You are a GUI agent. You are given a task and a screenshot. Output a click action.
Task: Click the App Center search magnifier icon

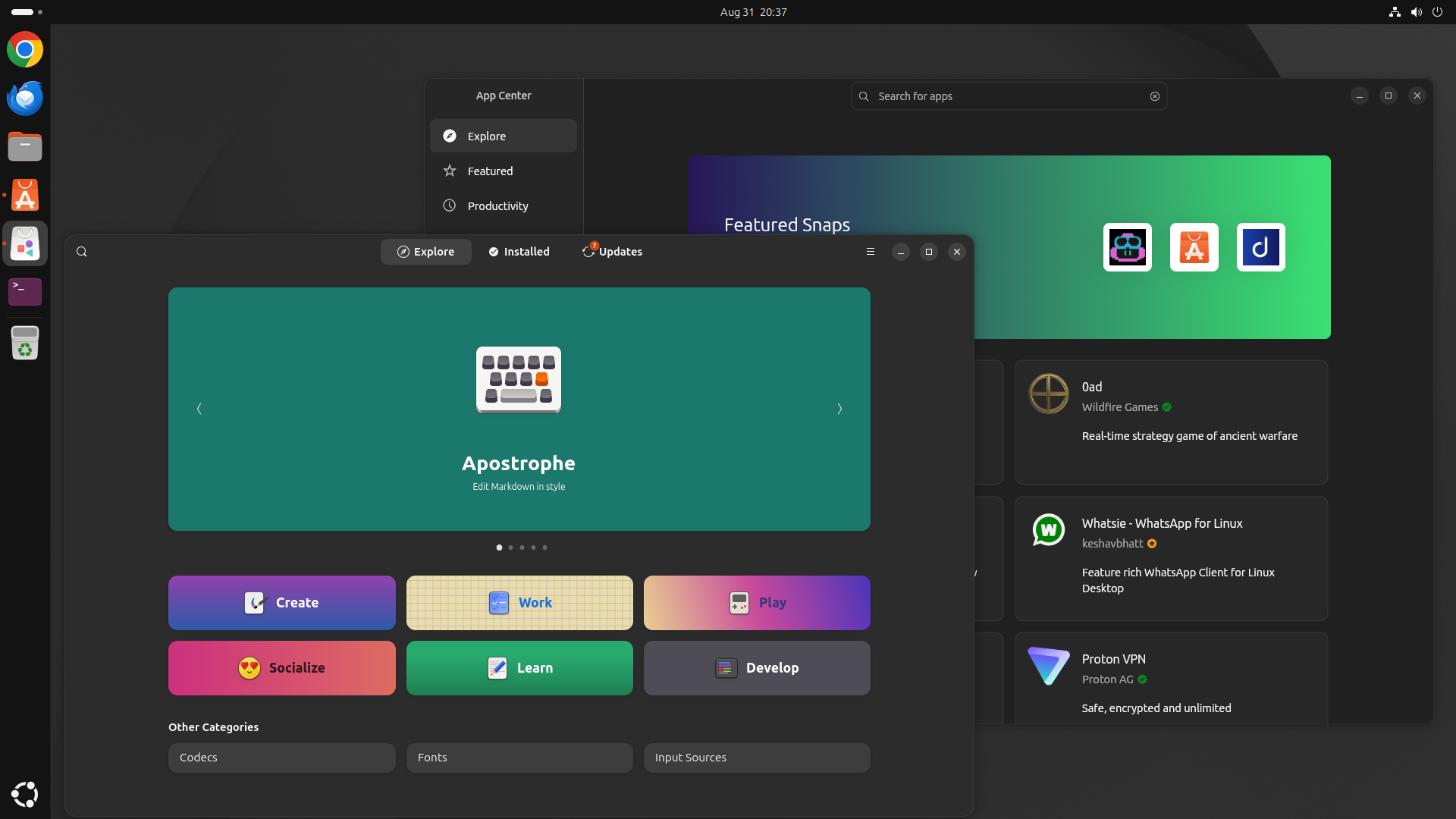click(x=864, y=96)
